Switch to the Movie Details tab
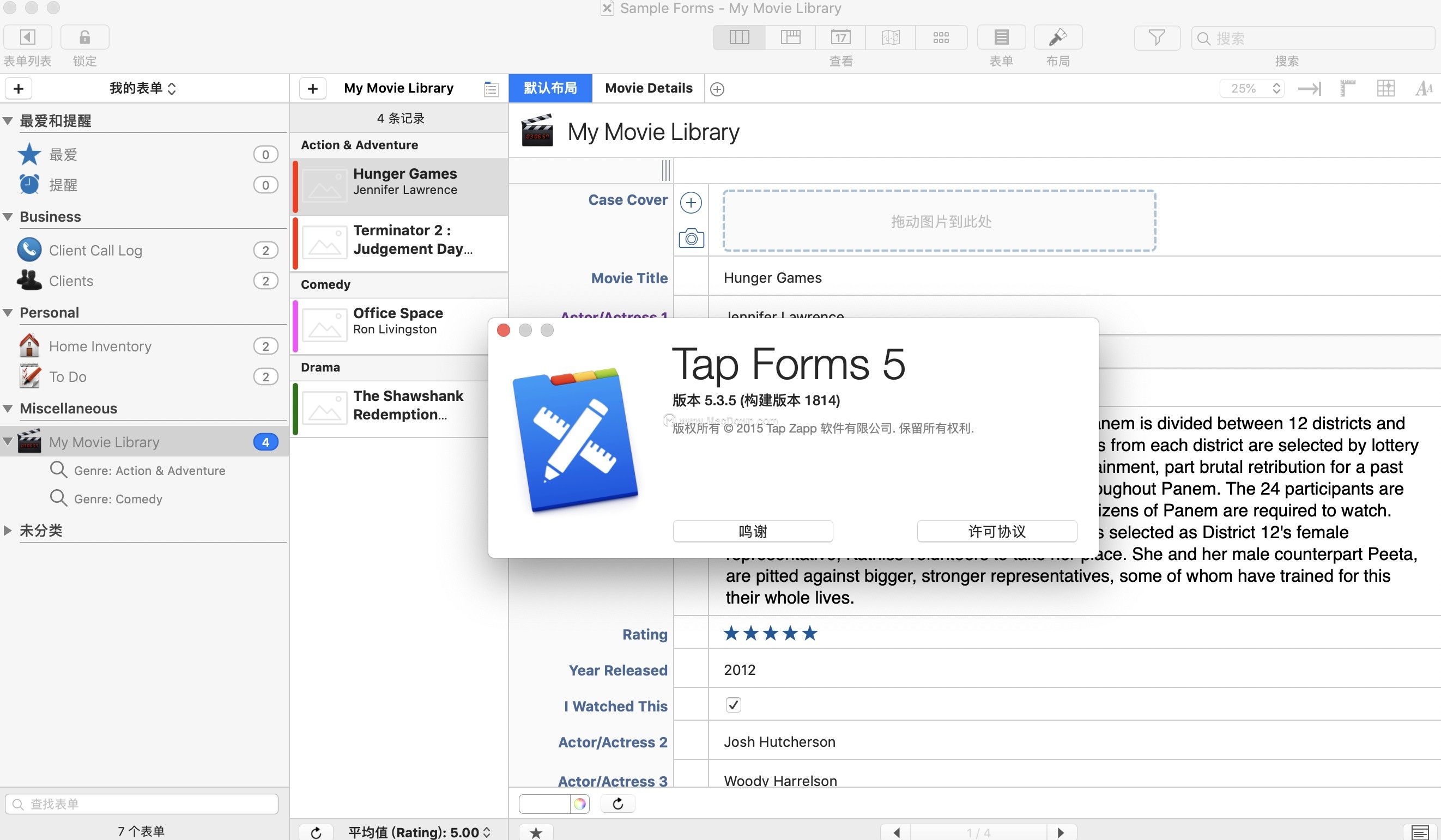 click(649, 89)
